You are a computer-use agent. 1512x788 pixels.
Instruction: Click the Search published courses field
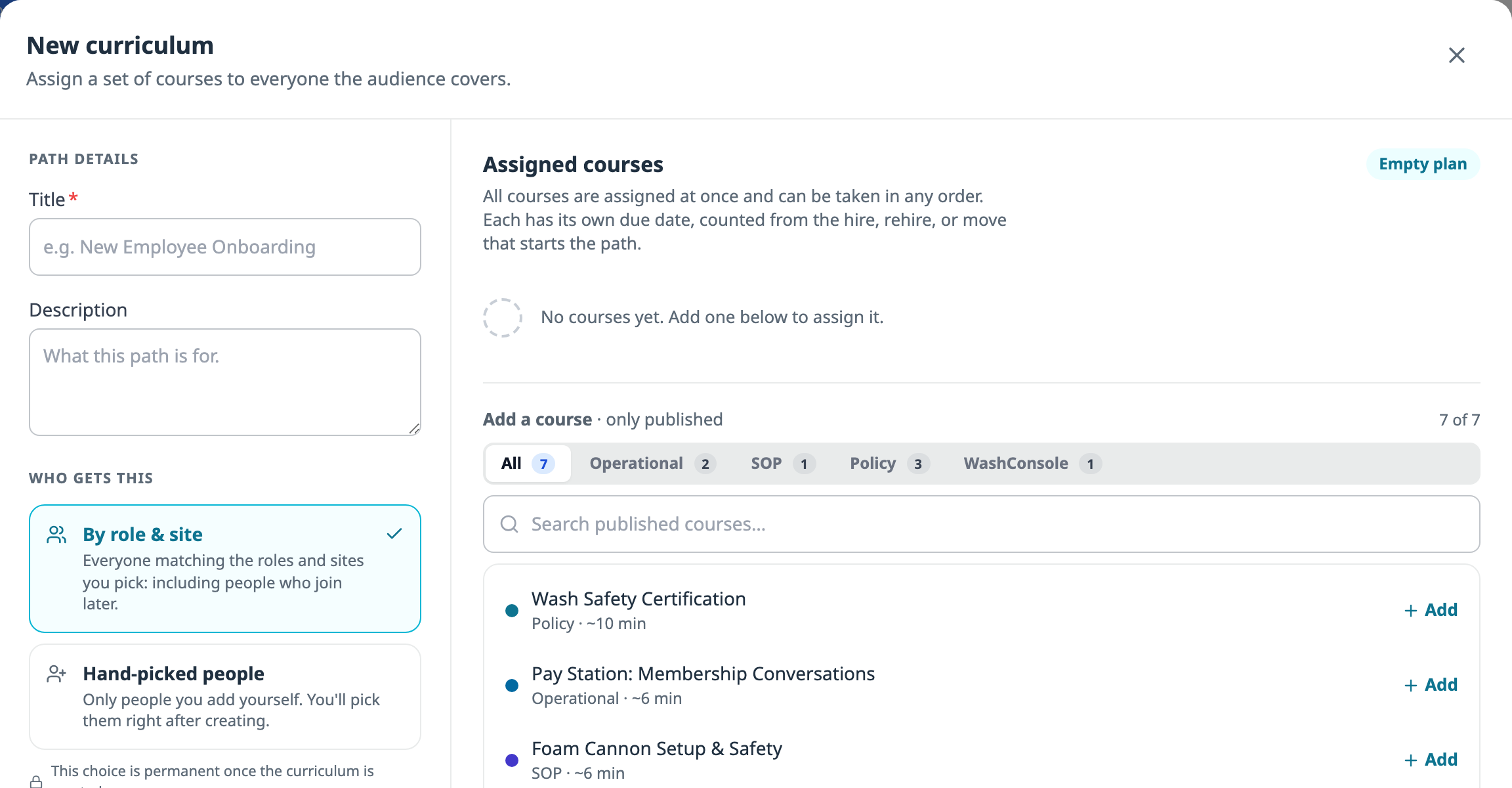point(981,524)
